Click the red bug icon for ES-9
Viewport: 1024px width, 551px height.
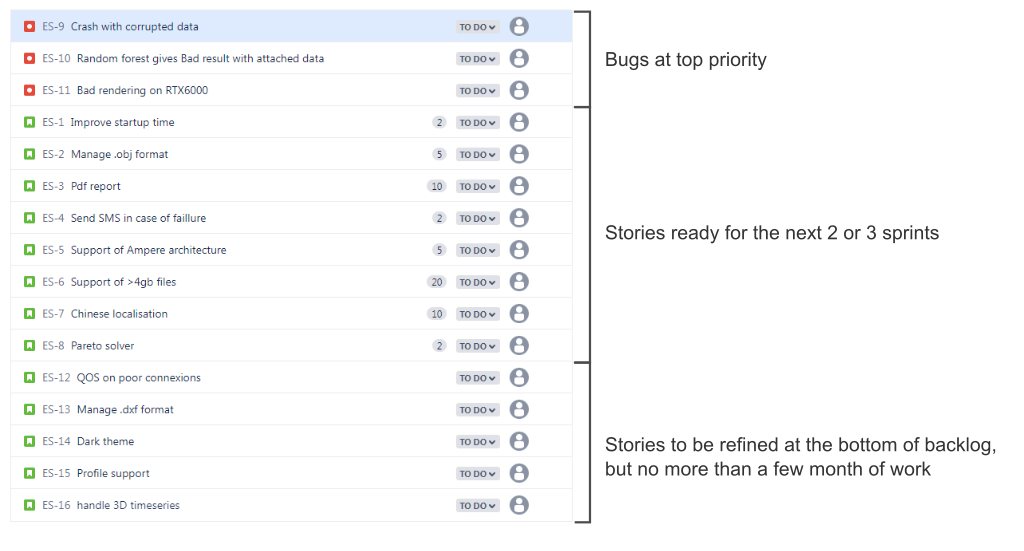pos(29,27)
